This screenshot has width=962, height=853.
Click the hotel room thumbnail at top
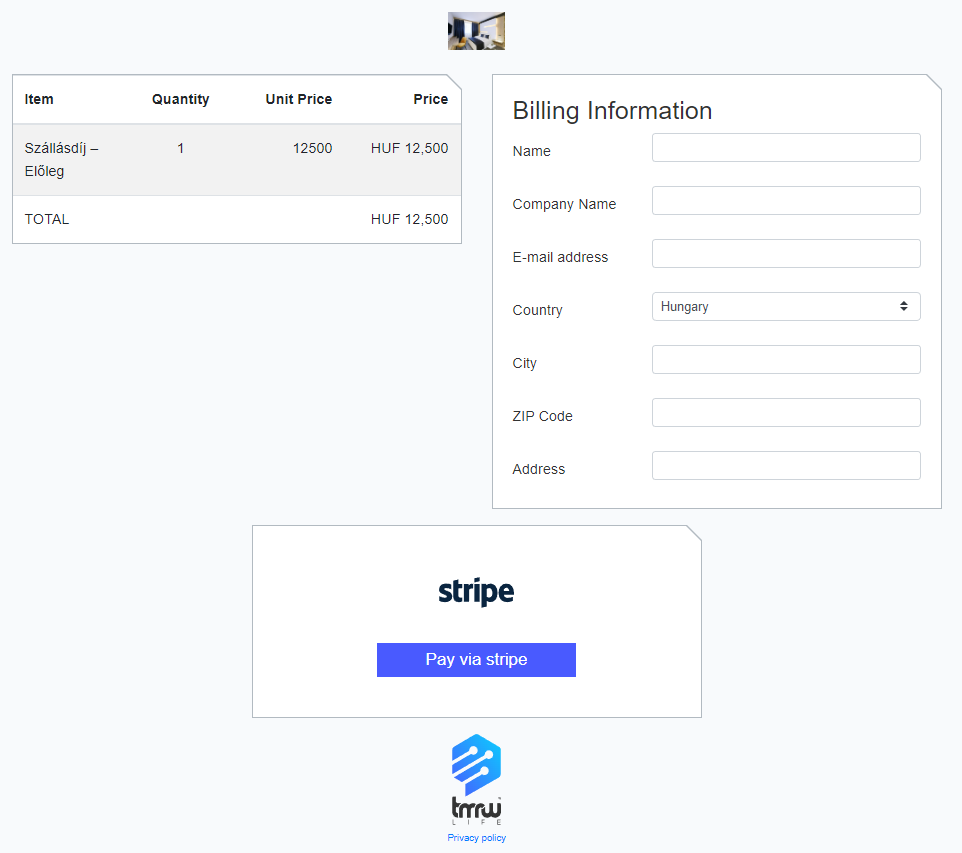tap(476, 31)
